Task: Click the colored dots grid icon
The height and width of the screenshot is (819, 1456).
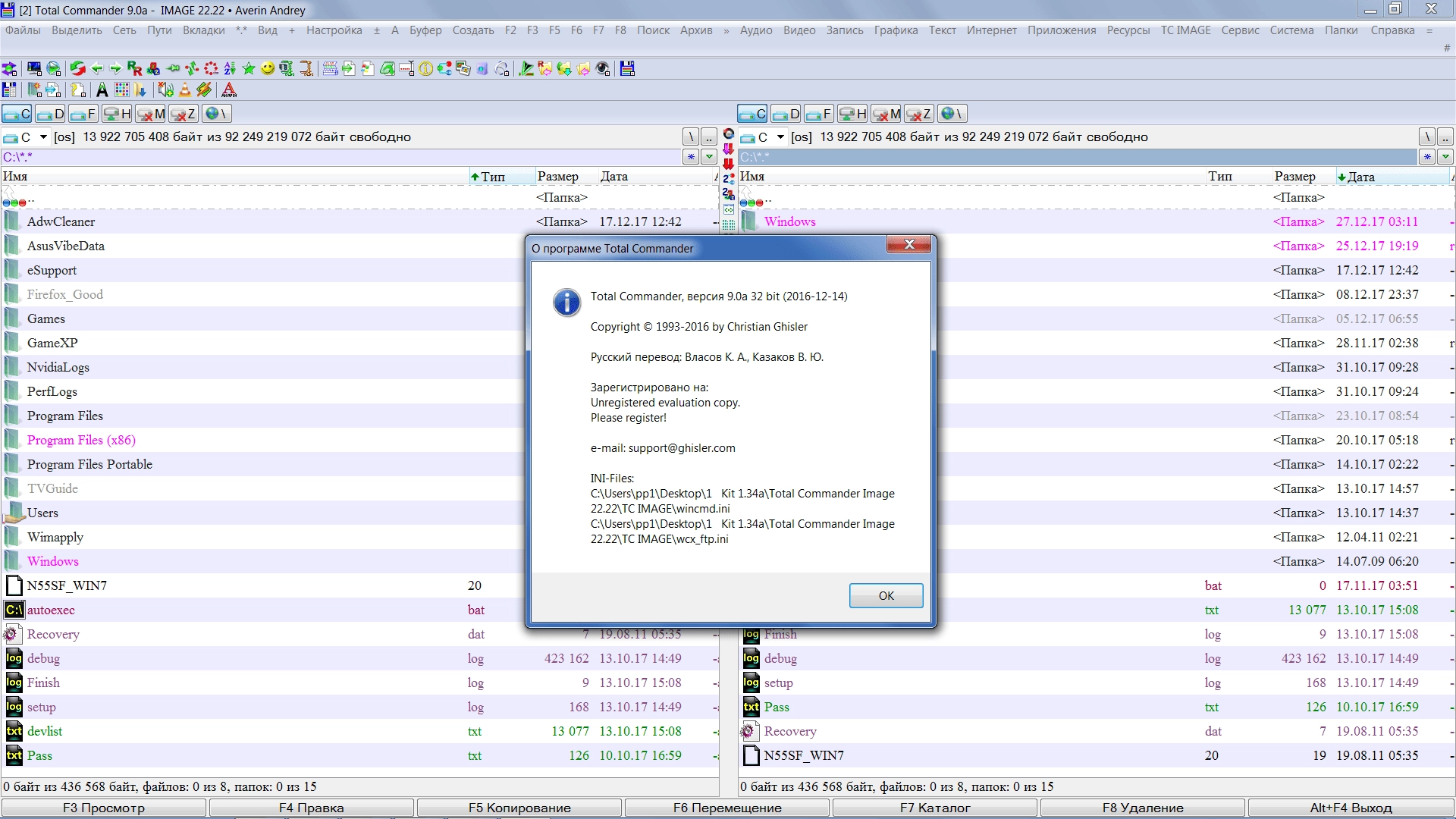Action: pos(121,90)
